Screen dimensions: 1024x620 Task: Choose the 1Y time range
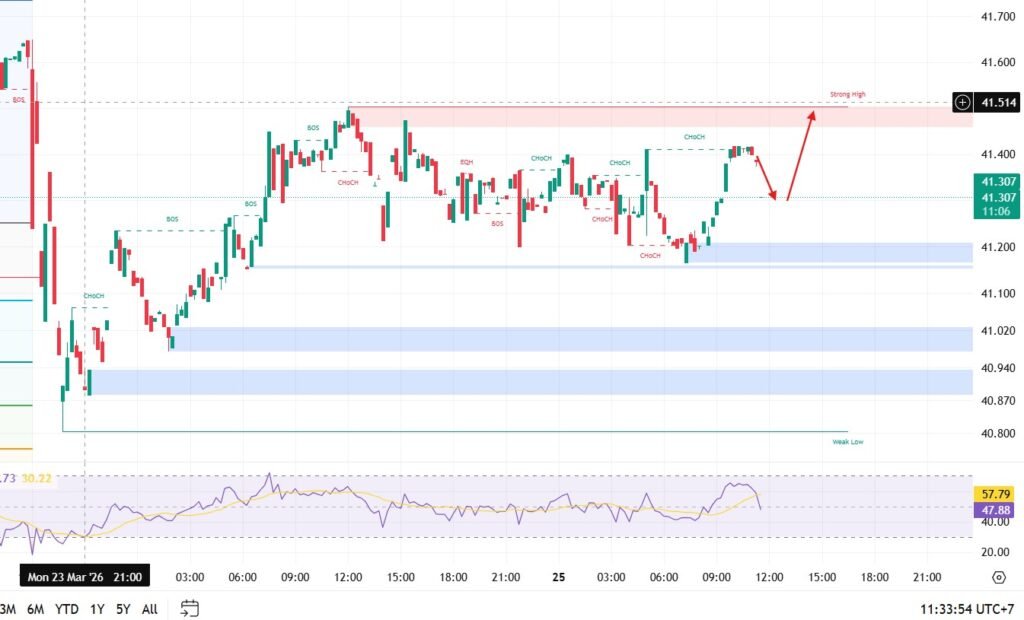[97, 608]
